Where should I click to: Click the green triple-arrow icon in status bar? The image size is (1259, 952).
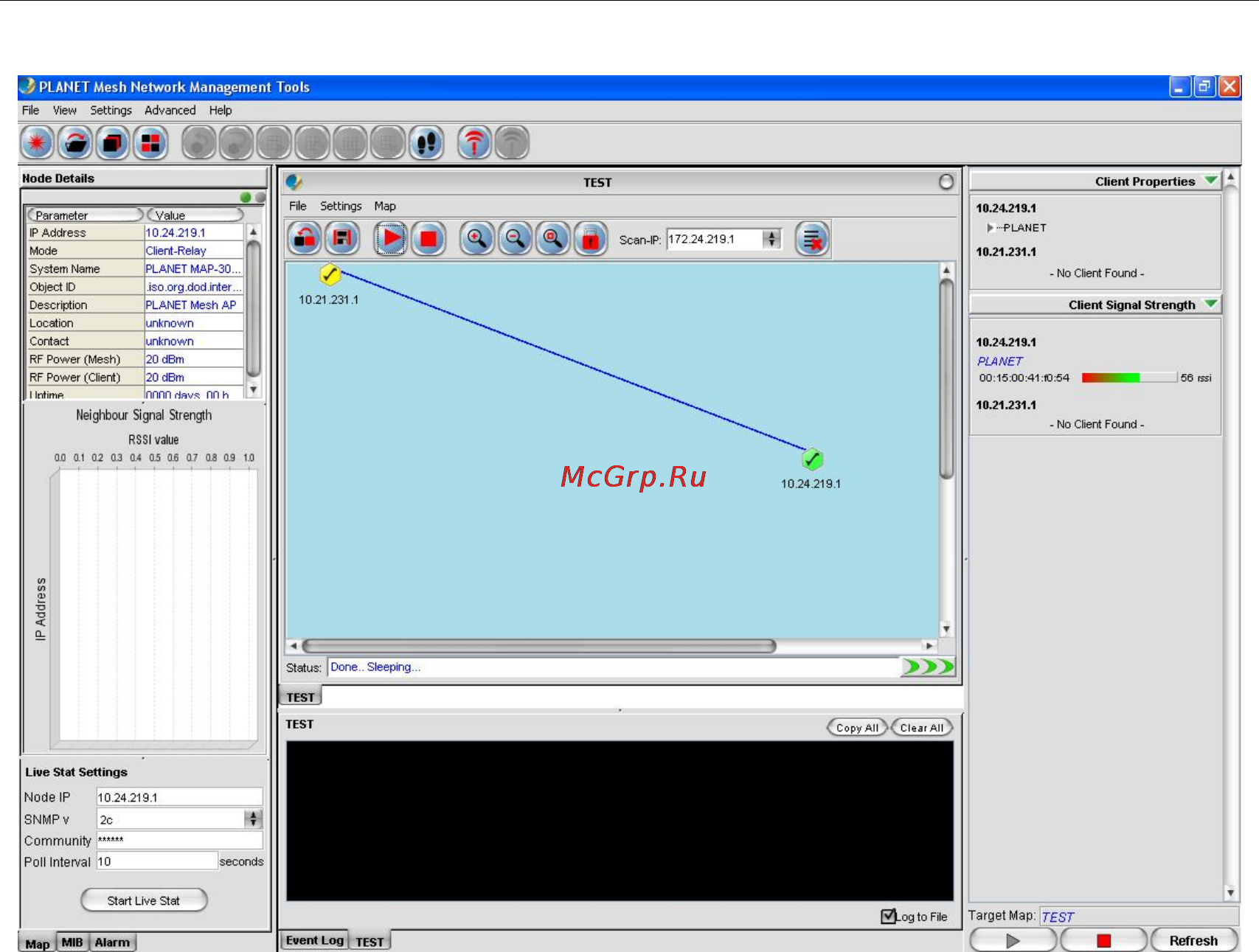tap(928, 667)
